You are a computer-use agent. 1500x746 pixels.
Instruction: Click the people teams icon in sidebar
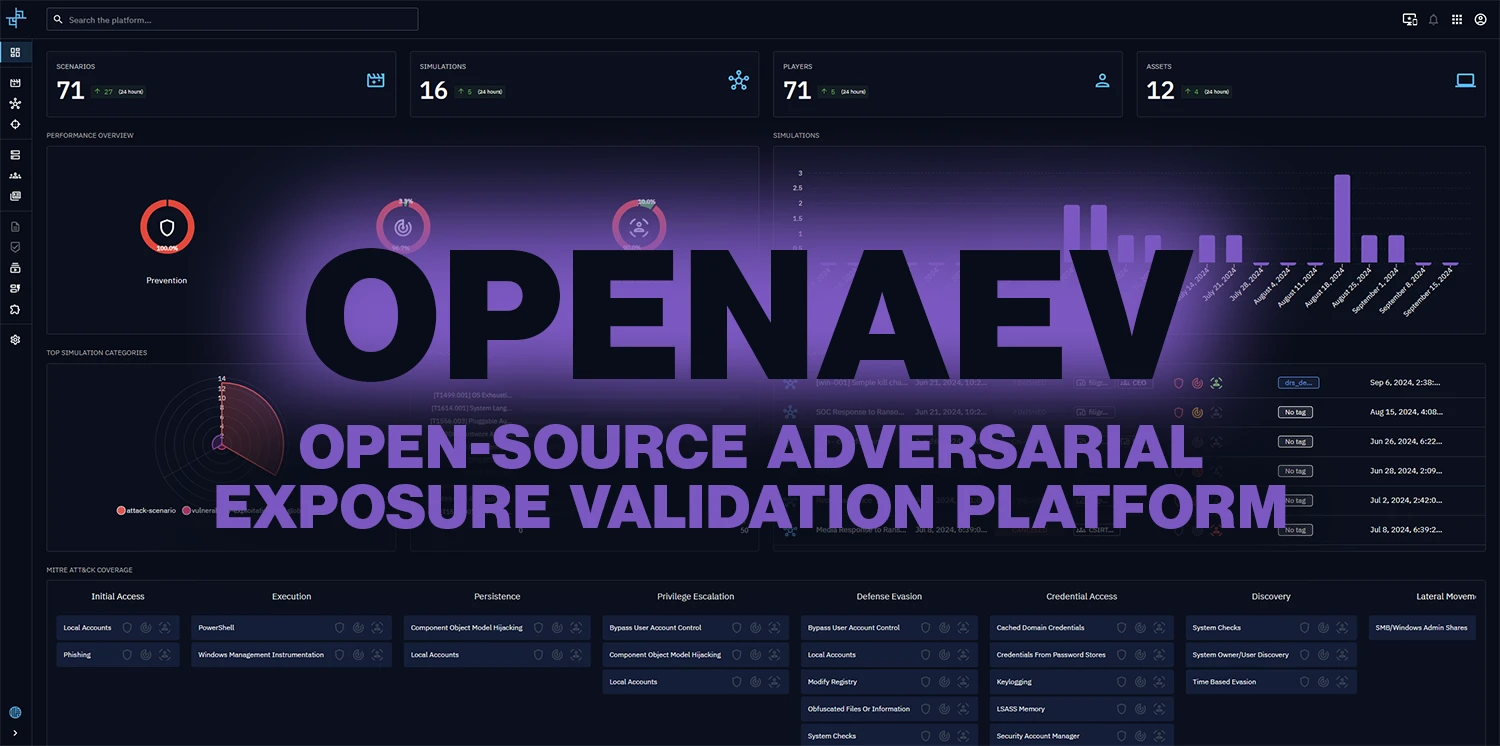coord(15,176)
